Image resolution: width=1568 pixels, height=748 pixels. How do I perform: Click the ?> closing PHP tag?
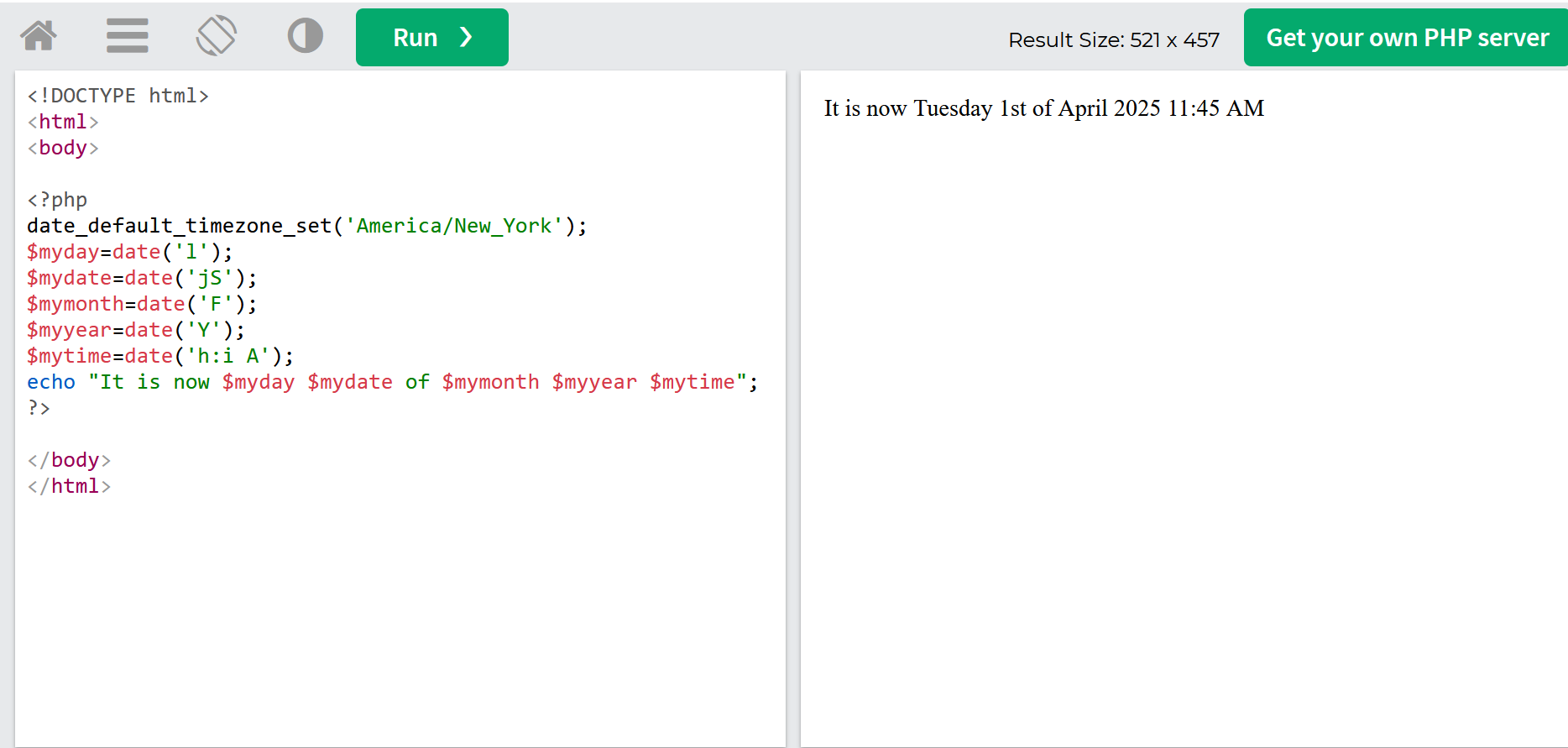point(39,408)
